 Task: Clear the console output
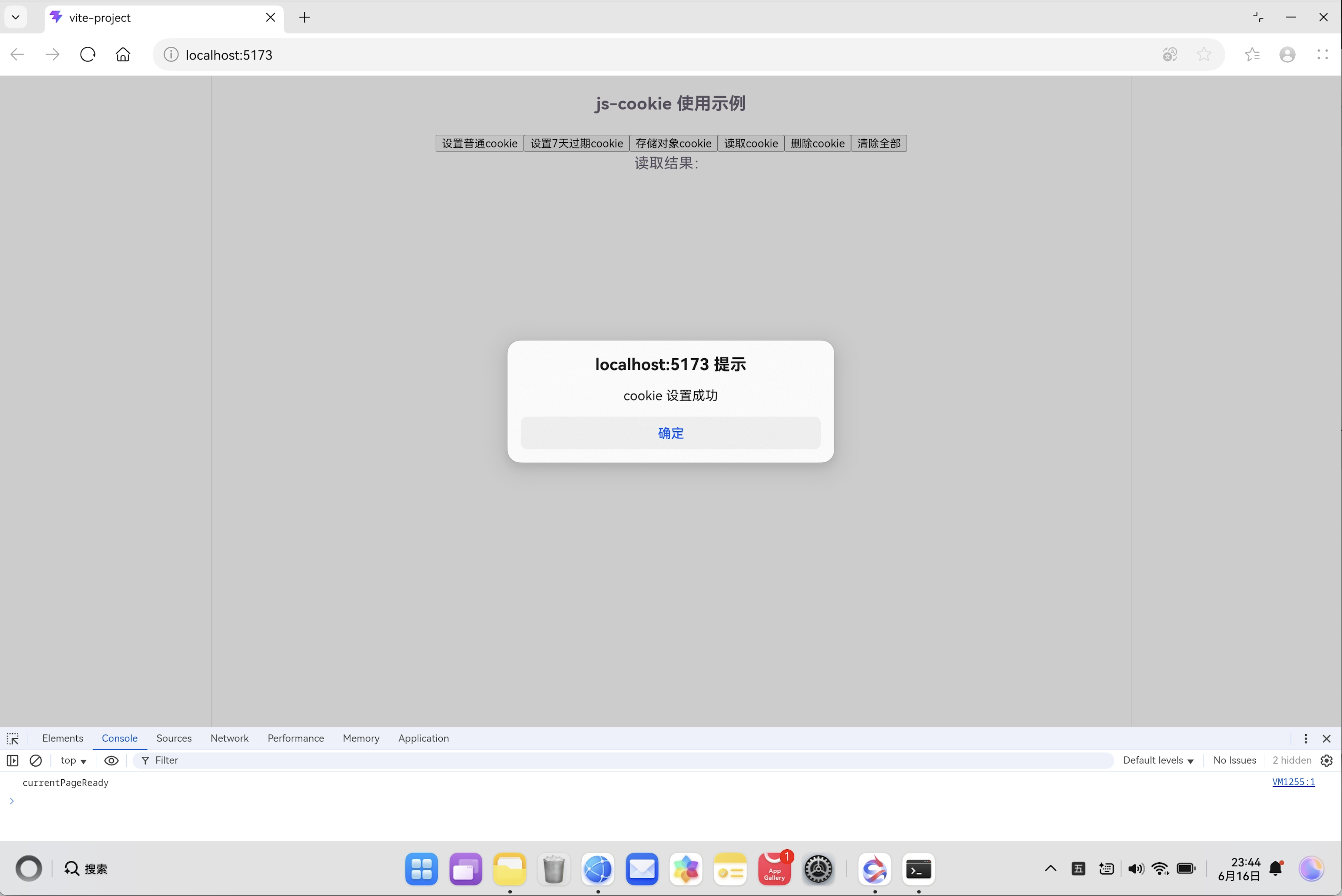coord(36,760)
